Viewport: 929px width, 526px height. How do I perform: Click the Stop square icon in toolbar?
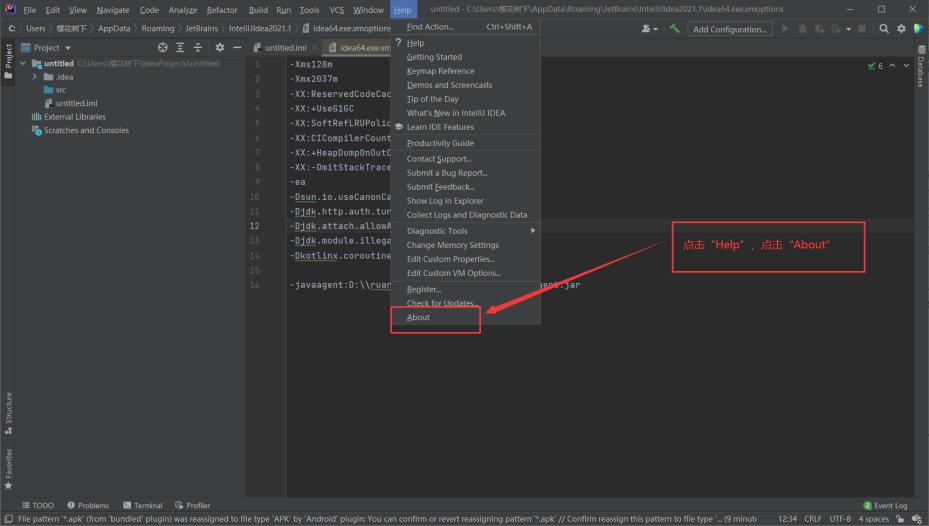click(x=862, y=28)
